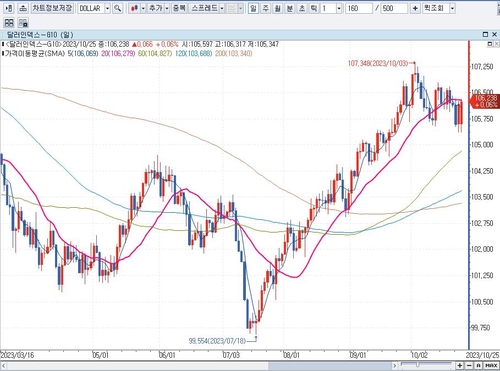Click the zoom in plus button
This screenshot has height=371, width=500.
[460, 366]
